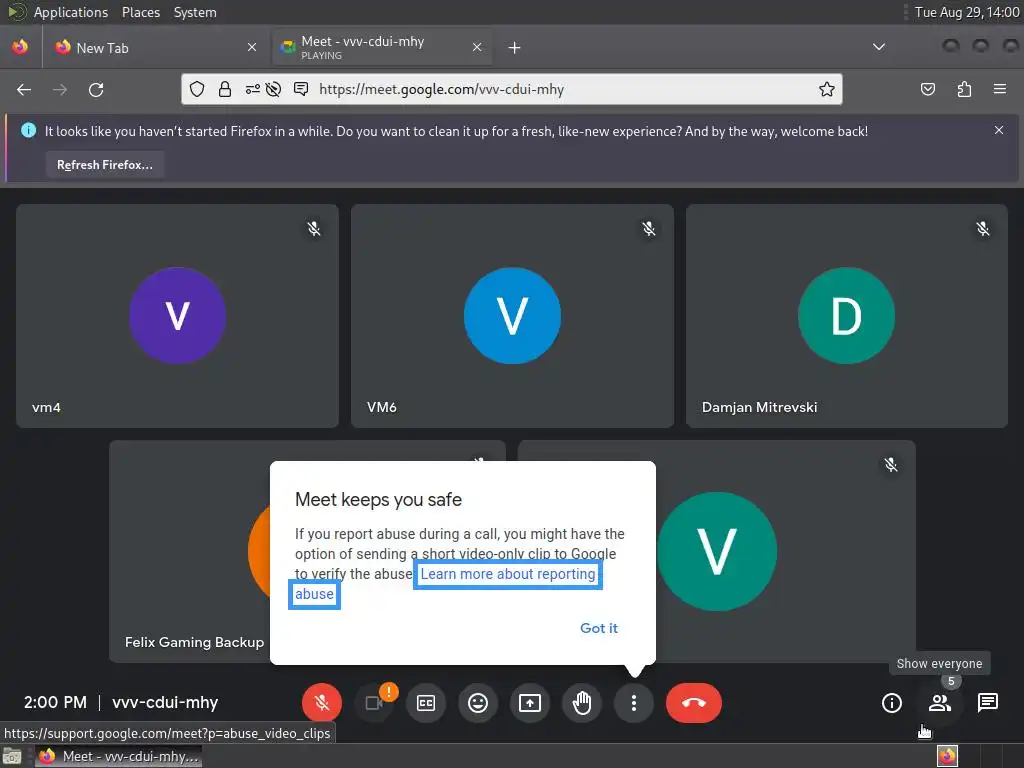This screenshot has width=1024, height=768.
Task: Click muted mic icon on Damjan Mitrevski tile
Action: (983, 229)
